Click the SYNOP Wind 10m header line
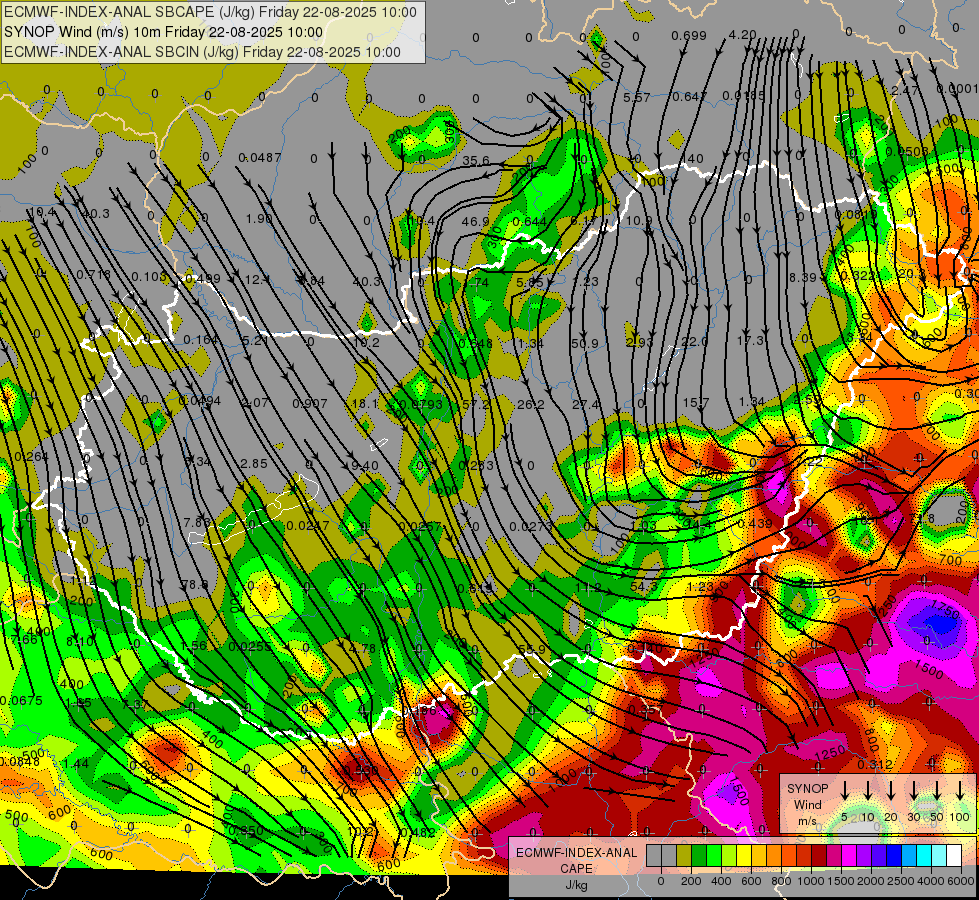The image size is (979, 900). tap(164, 32)
